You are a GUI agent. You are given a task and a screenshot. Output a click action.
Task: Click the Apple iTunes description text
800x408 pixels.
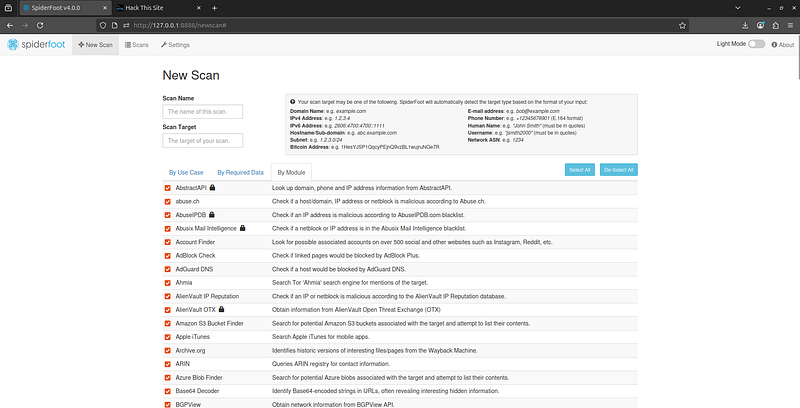320,337
